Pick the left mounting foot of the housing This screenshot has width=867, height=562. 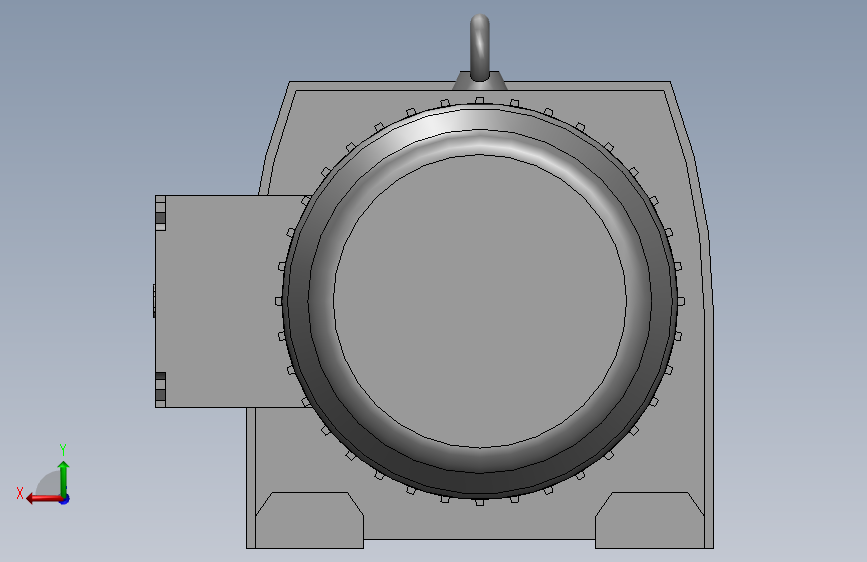click(x=310, y=520)
